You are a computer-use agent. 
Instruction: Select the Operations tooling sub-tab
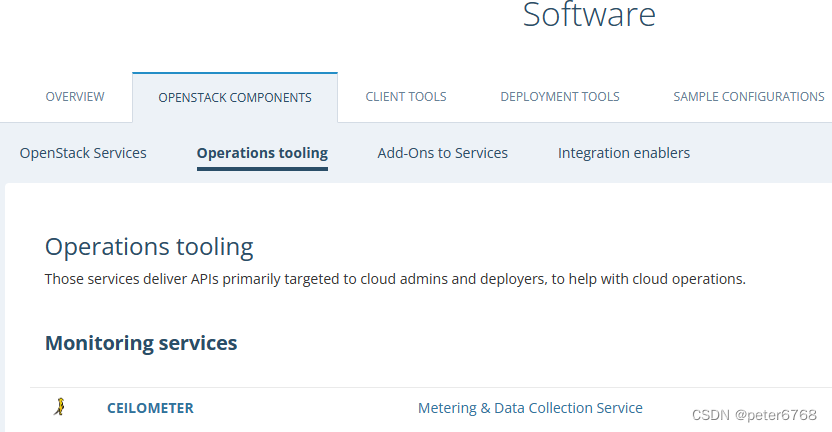click(262, 153)
